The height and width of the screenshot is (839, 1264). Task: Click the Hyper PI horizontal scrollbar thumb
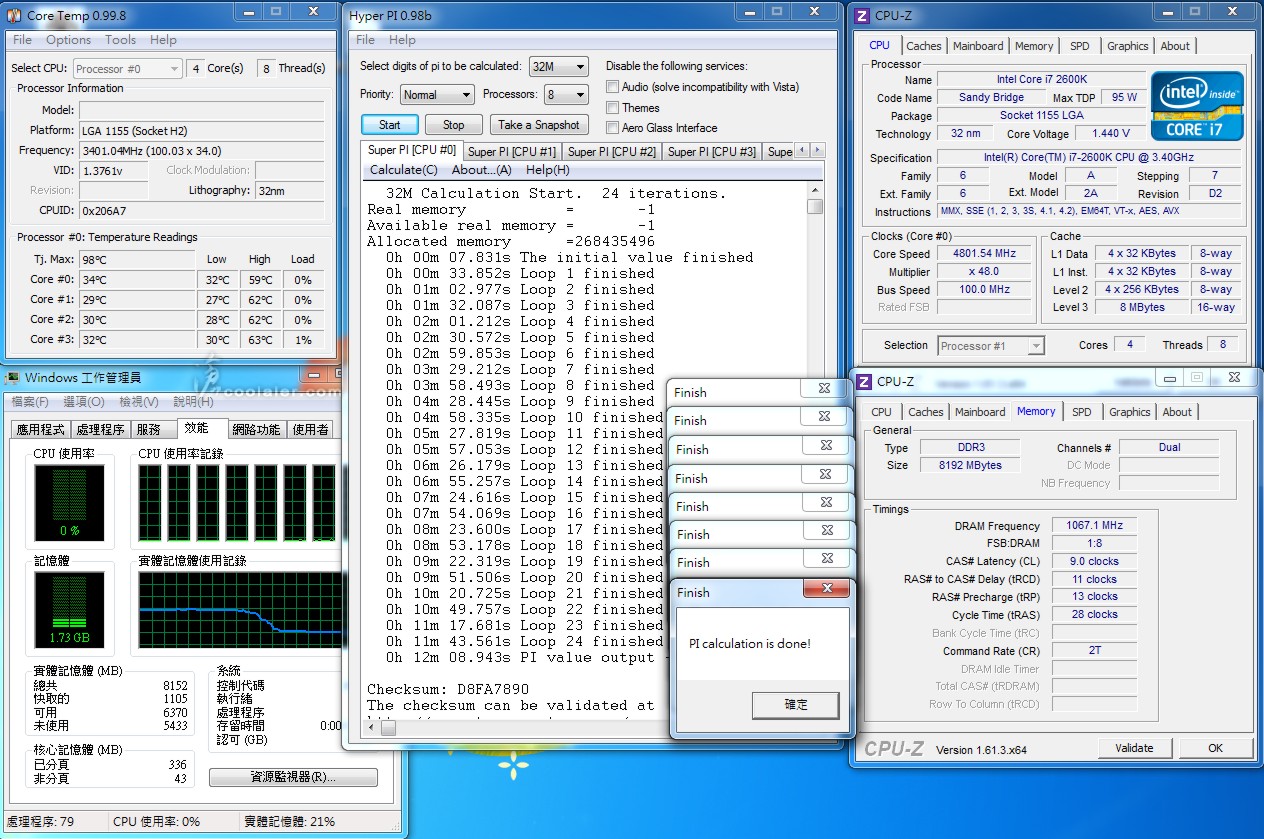(x=389, y=728)
